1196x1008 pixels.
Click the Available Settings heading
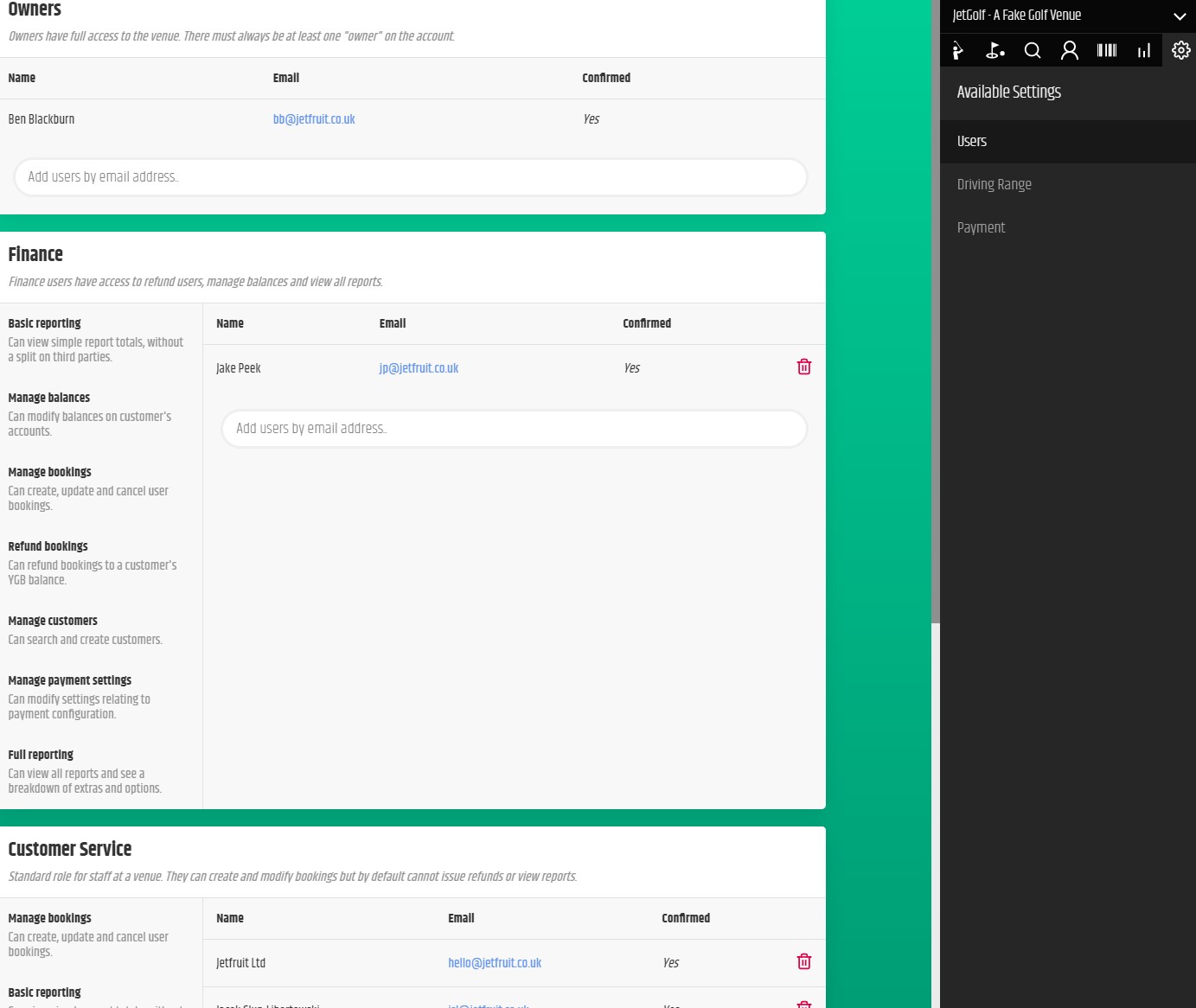point(1008,93)
